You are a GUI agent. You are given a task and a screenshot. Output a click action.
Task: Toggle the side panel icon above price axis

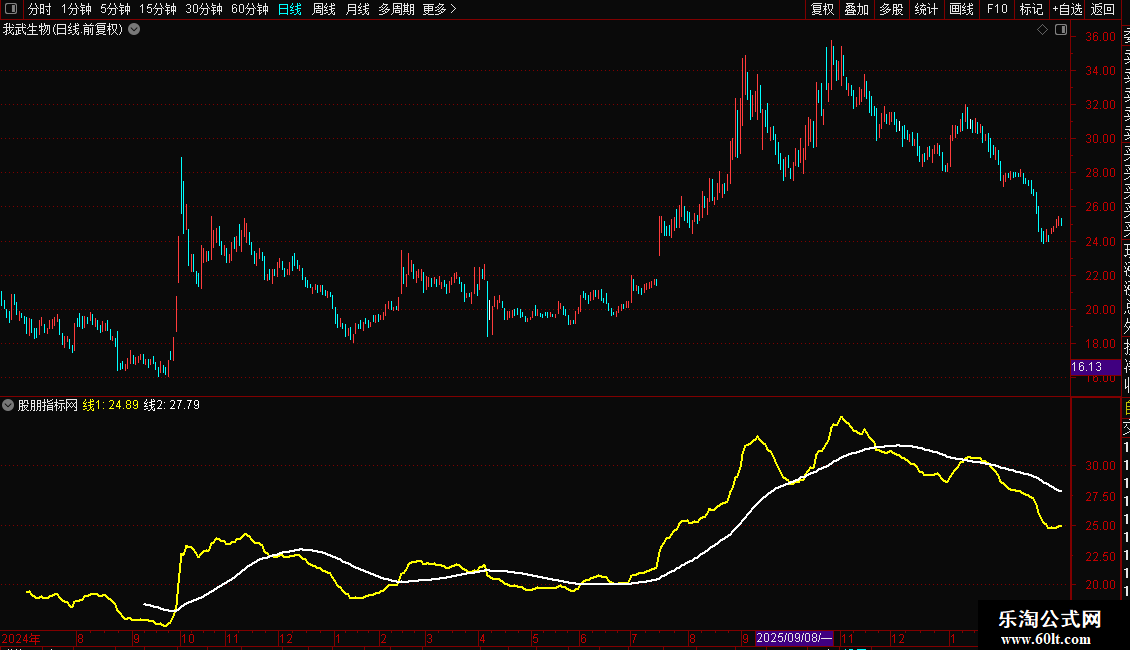pos(1061,30)
